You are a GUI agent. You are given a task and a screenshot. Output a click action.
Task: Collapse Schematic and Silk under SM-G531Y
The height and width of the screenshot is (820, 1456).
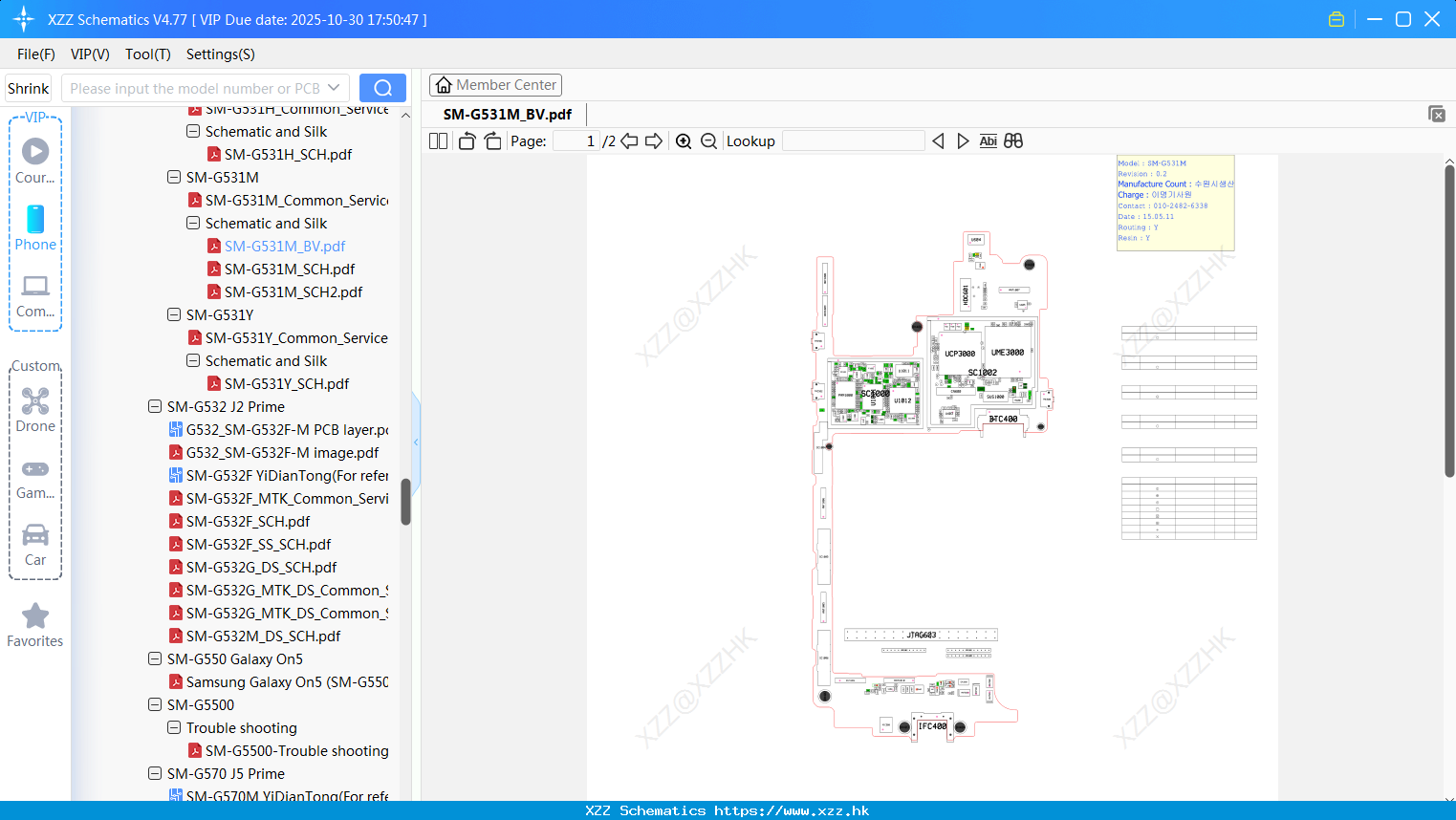pyautogui.click(x=193, y=360)
